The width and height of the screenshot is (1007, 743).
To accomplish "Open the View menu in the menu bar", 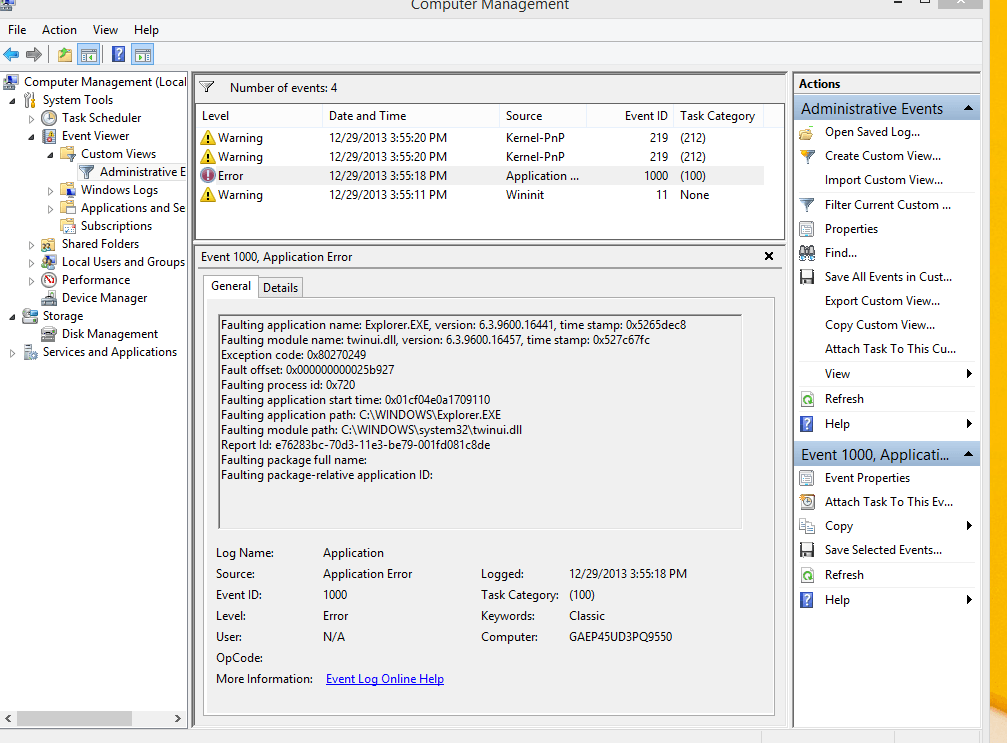I will 105,30.
